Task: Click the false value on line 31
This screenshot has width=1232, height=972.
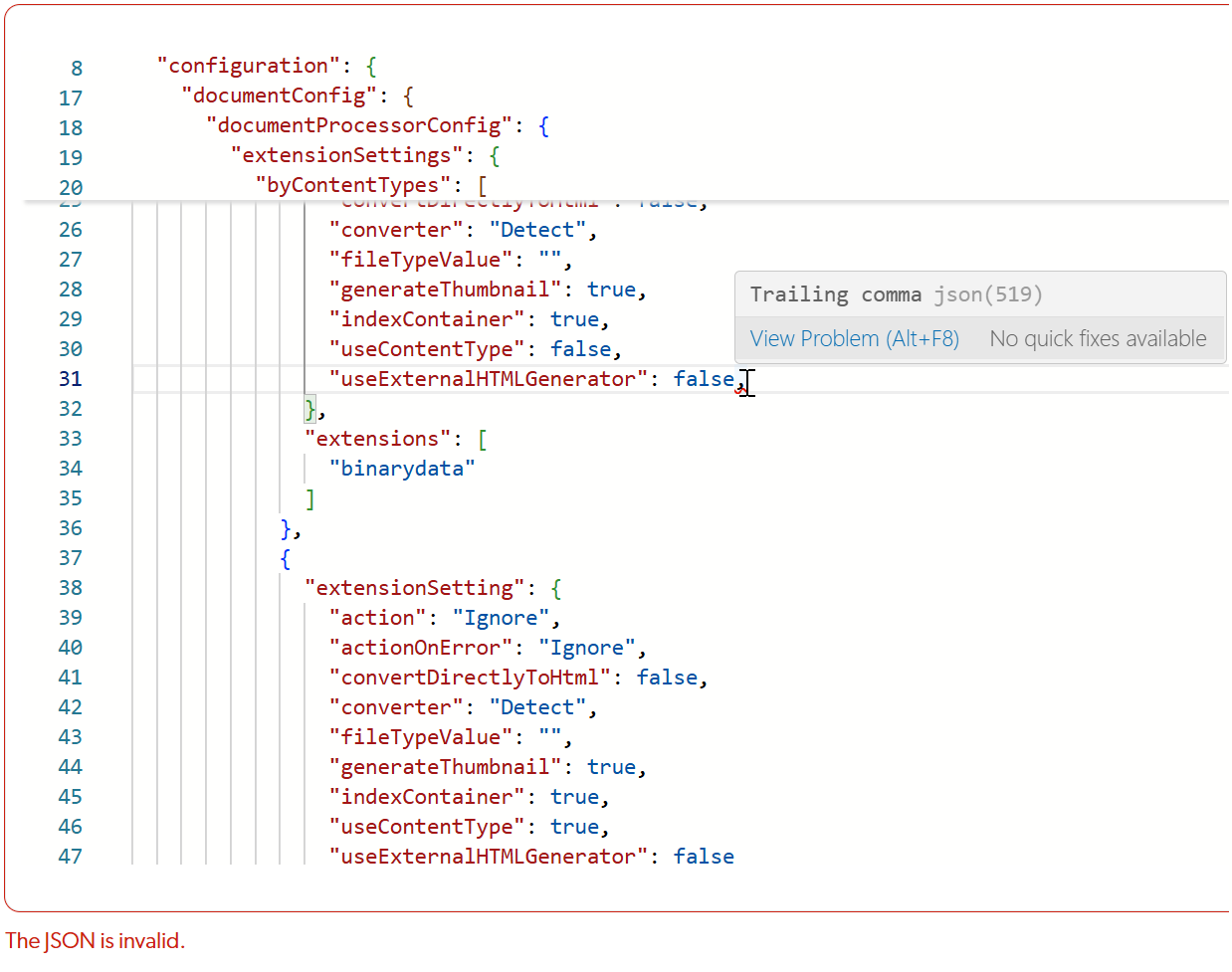Action: [704, 379]
